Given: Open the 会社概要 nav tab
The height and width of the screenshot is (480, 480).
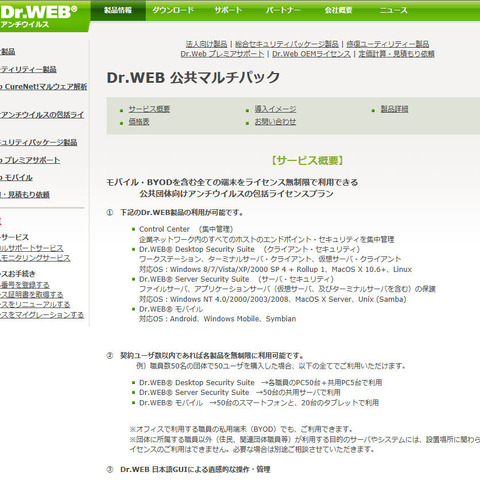Looking at the screenshot, I should click(338, 10).
